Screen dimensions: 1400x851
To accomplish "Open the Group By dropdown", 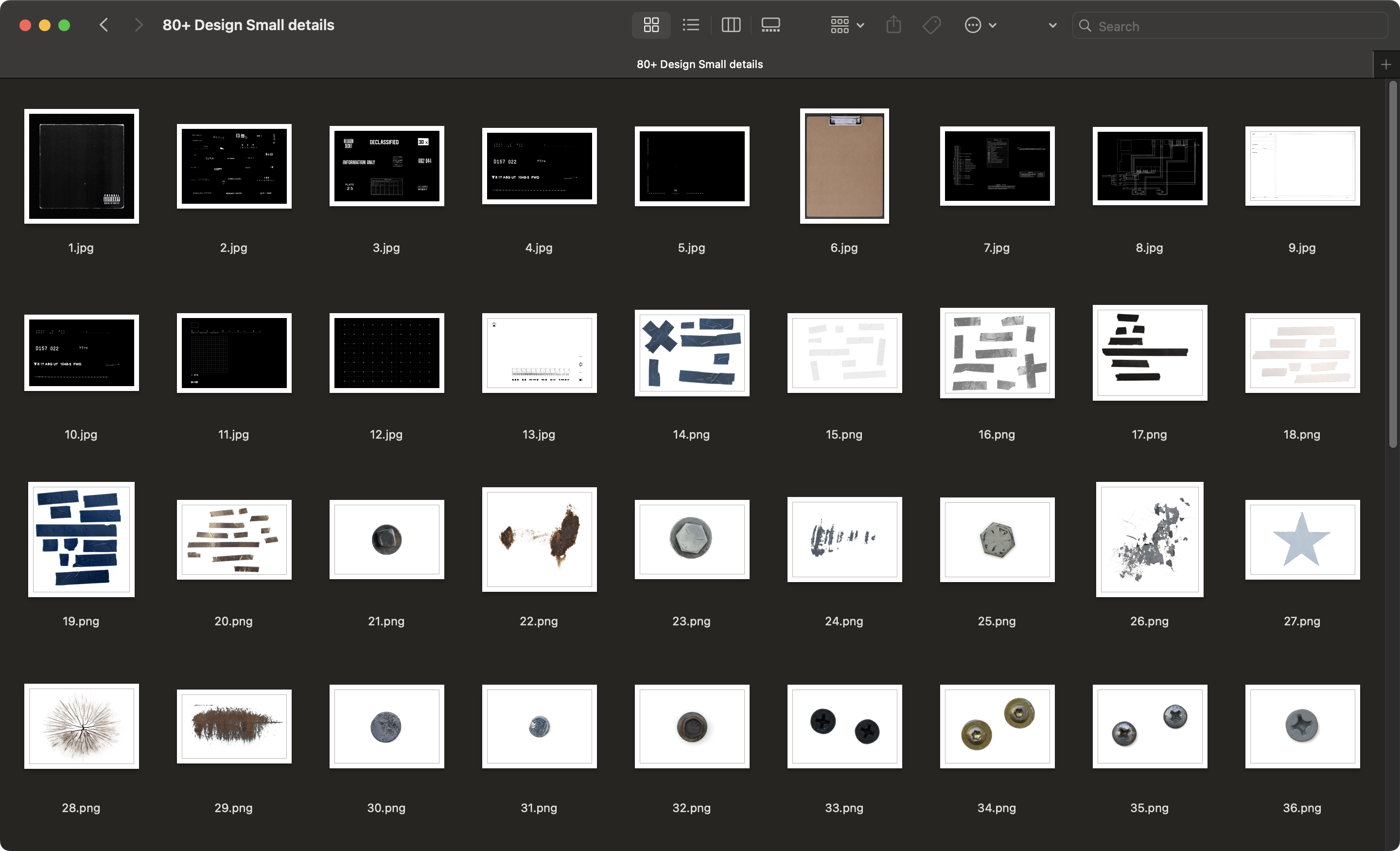I will (847, 25).
